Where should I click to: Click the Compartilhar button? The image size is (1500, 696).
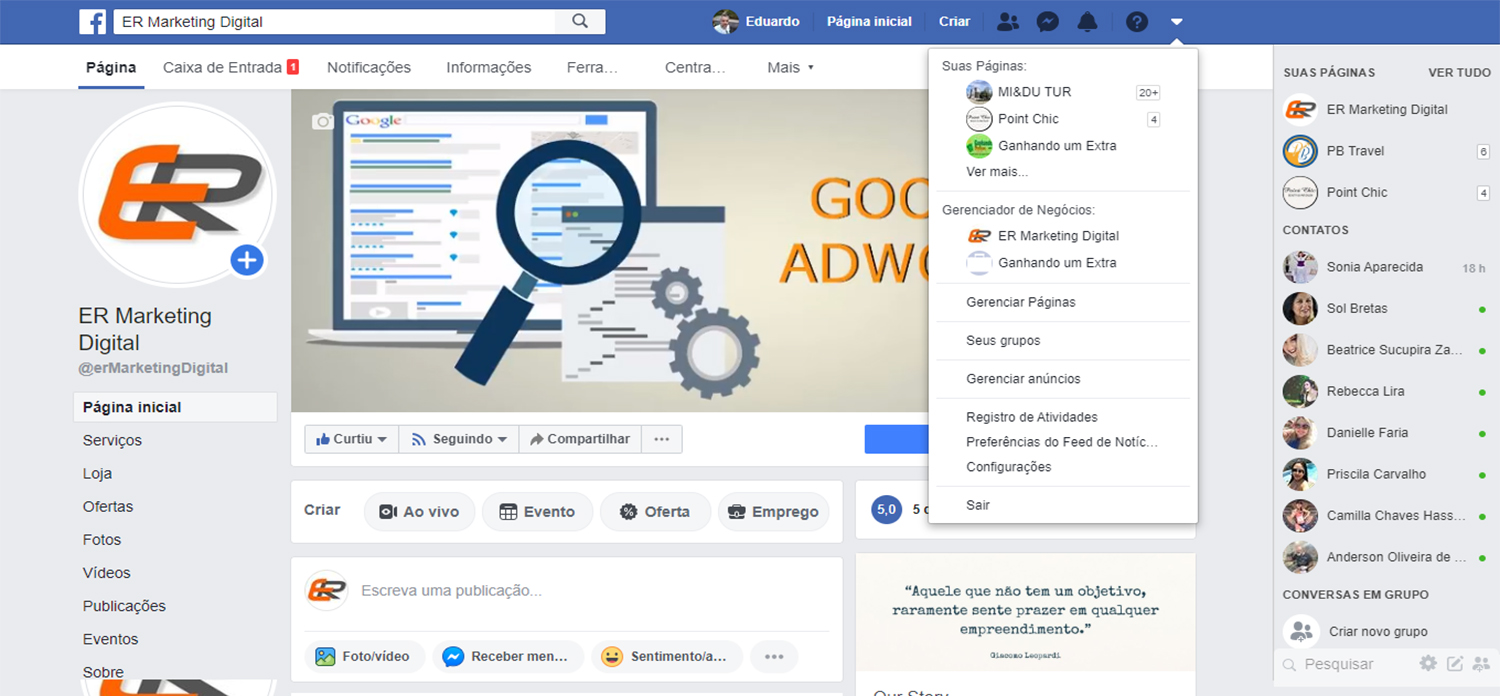tap(580, 439)
